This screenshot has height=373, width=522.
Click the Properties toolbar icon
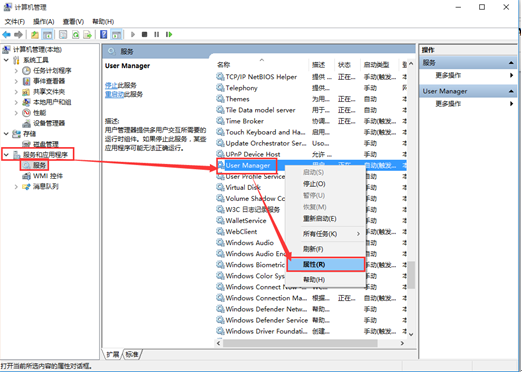tap(63, 34)
